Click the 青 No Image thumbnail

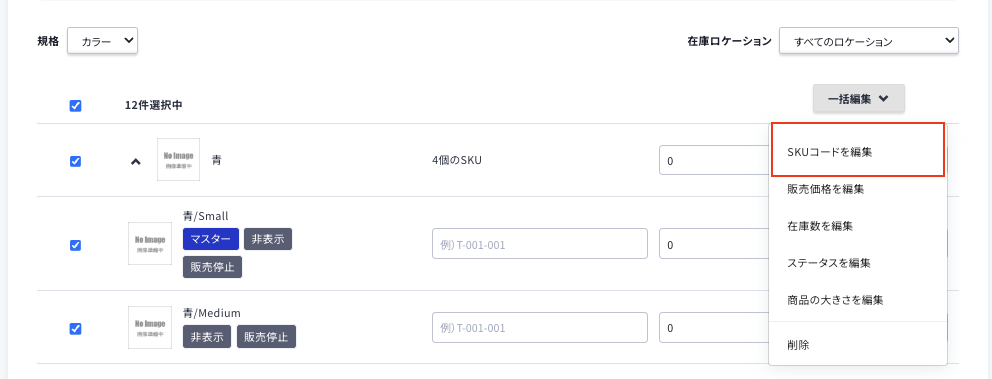tap(178, 159)
